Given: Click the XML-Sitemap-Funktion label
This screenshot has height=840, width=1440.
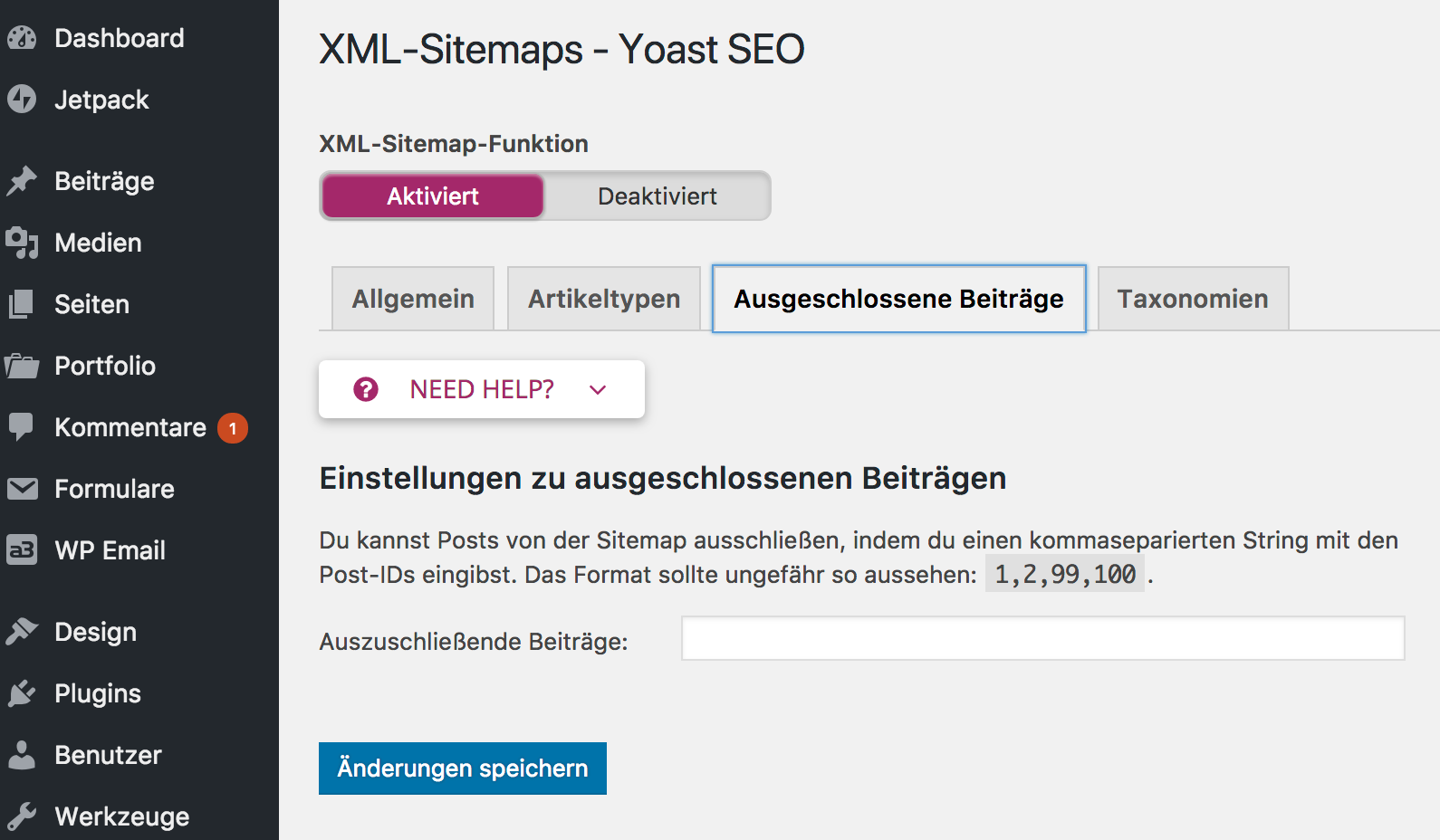Looking at the screenshot, I should (x=454, y=144).
